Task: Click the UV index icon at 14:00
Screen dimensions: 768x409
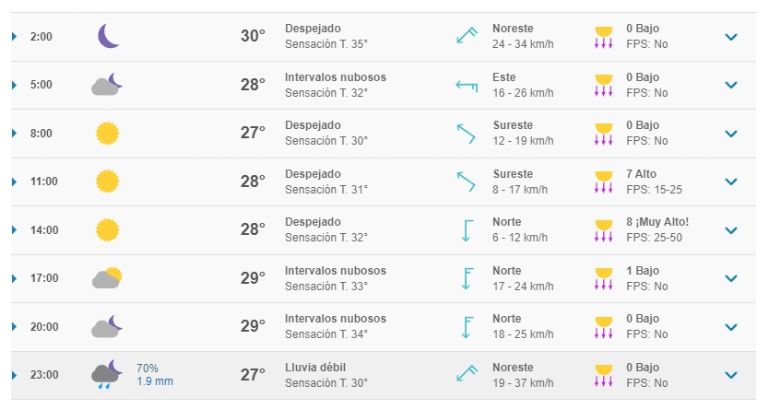Action: coord(603,230)
